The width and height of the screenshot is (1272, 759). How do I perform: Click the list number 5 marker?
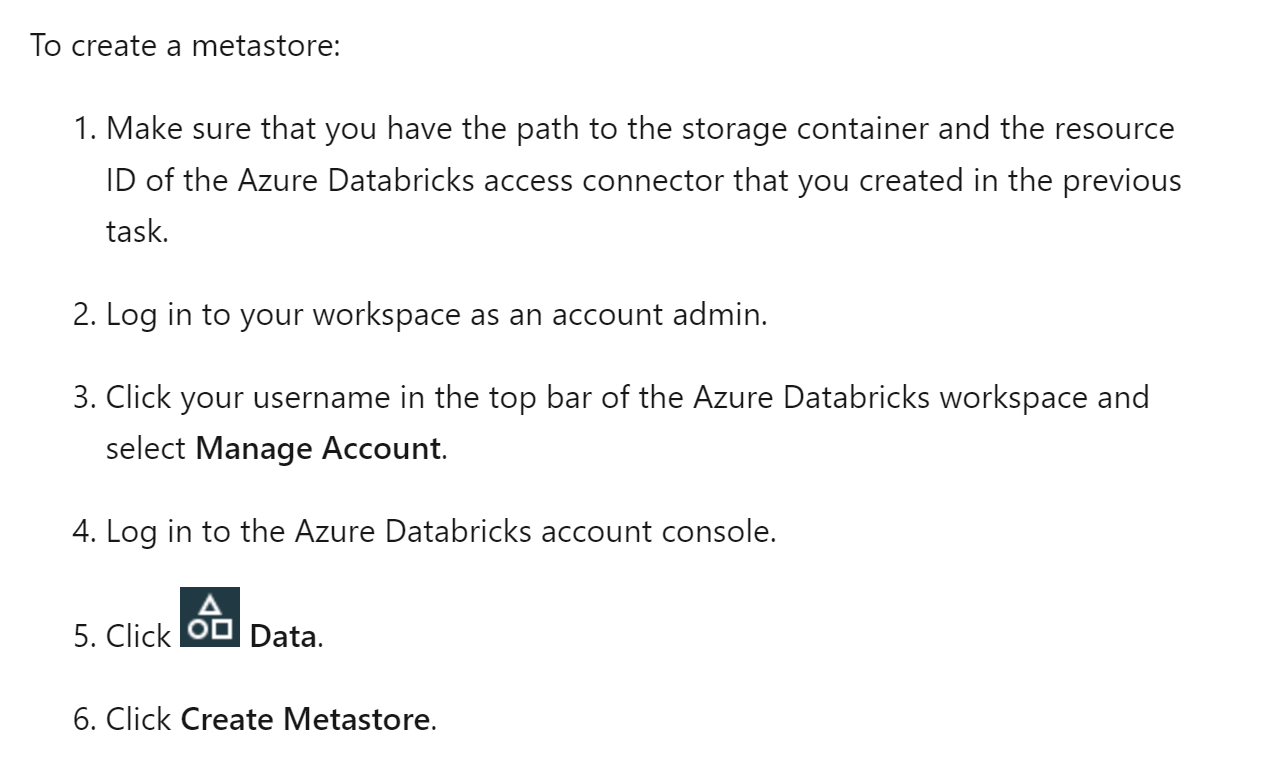[x=84, y=636]
